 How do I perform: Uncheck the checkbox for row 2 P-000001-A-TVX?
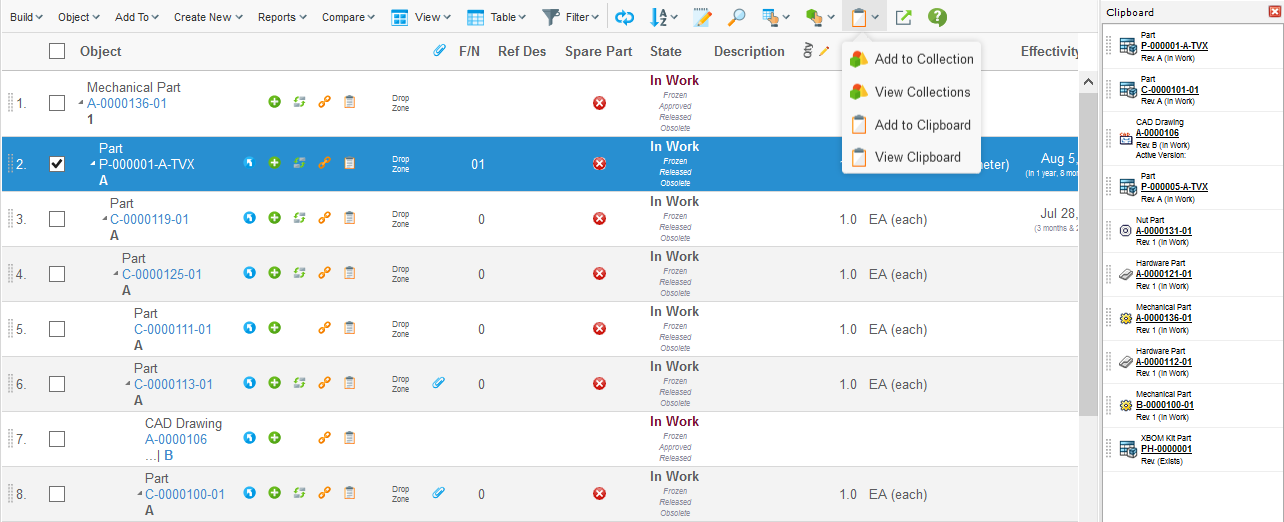pyautogui.click(x=57, y=164)
